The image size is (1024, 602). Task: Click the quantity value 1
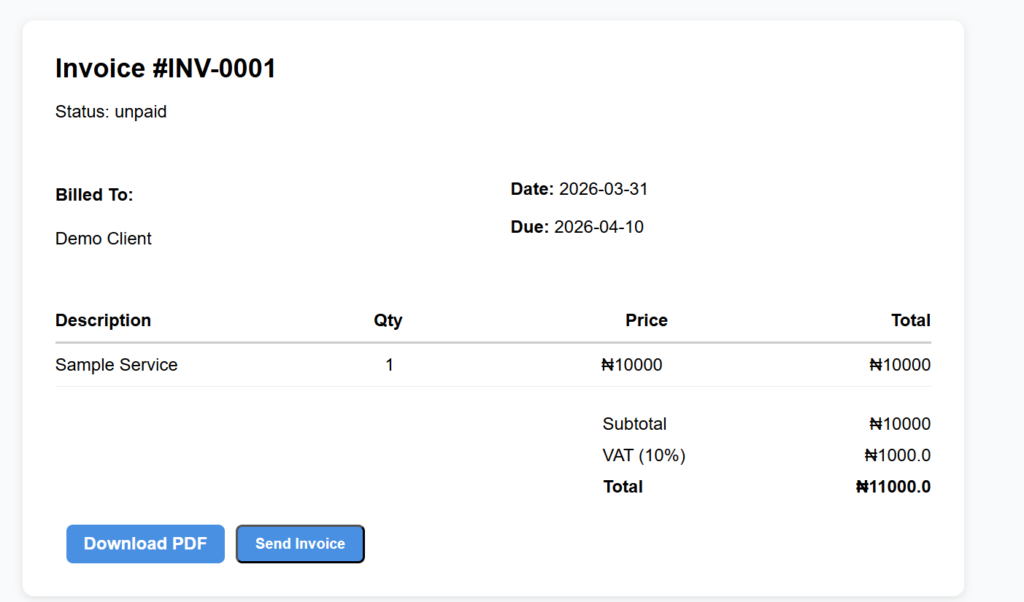point(389,365)
